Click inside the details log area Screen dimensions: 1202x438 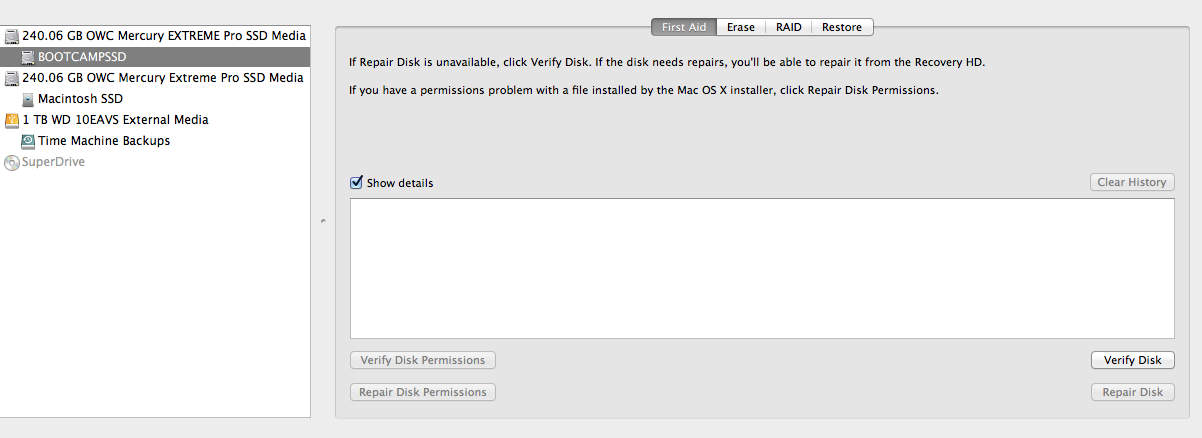click(x=762, y=268)
